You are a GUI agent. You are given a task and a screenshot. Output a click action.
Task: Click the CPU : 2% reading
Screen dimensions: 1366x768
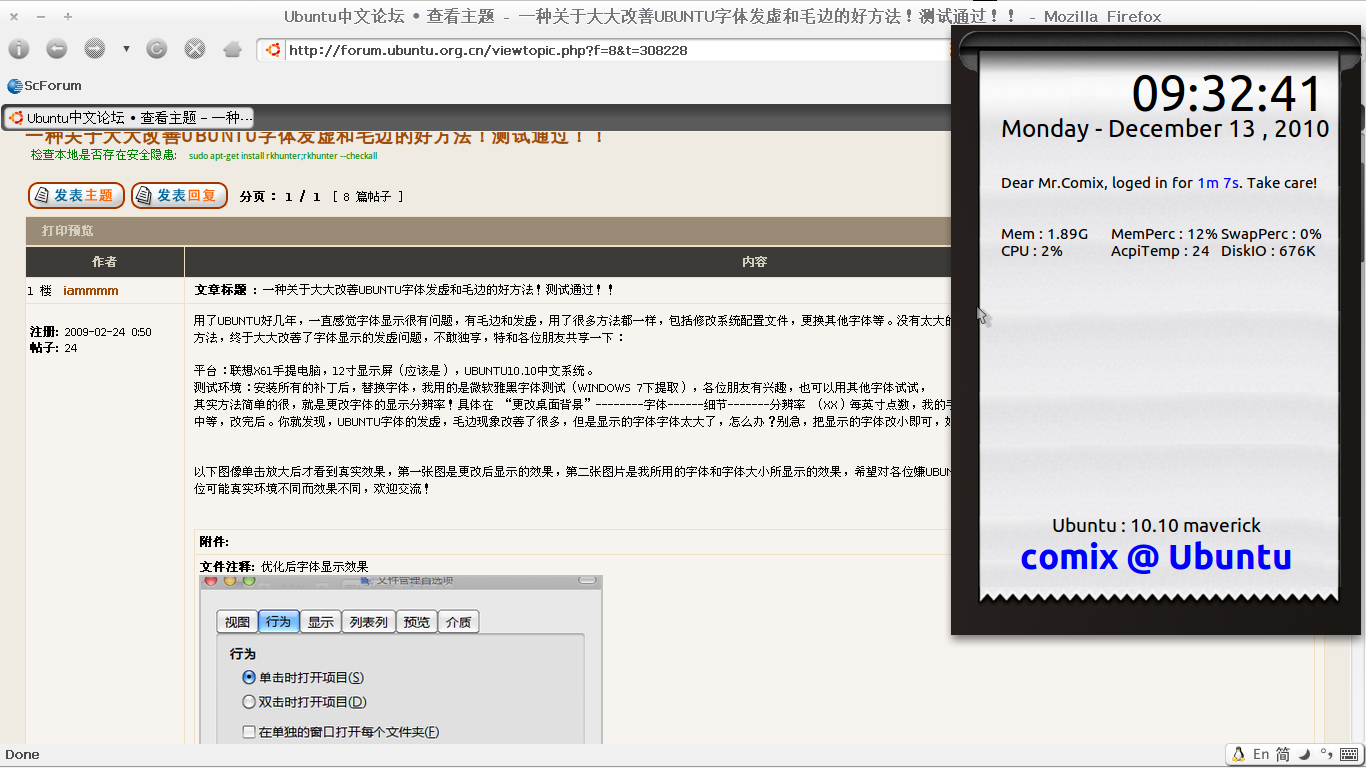tap(1031, 251)
